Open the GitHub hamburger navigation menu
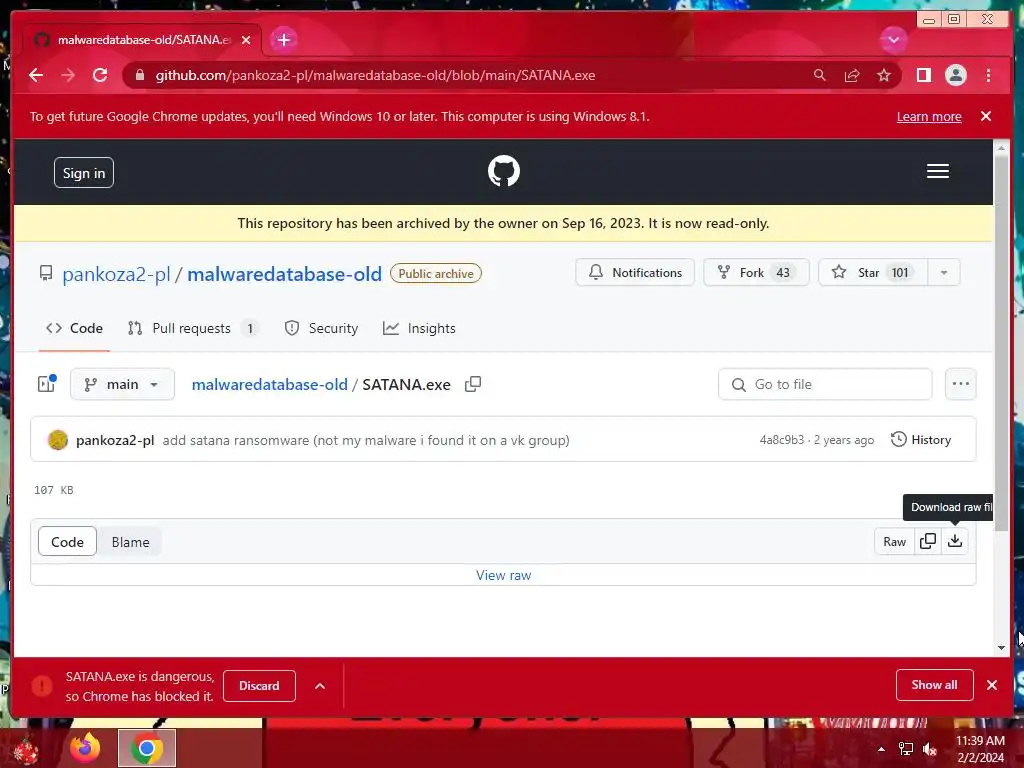1024x768 pixels. pyautogui.click(x=937, y=171)
